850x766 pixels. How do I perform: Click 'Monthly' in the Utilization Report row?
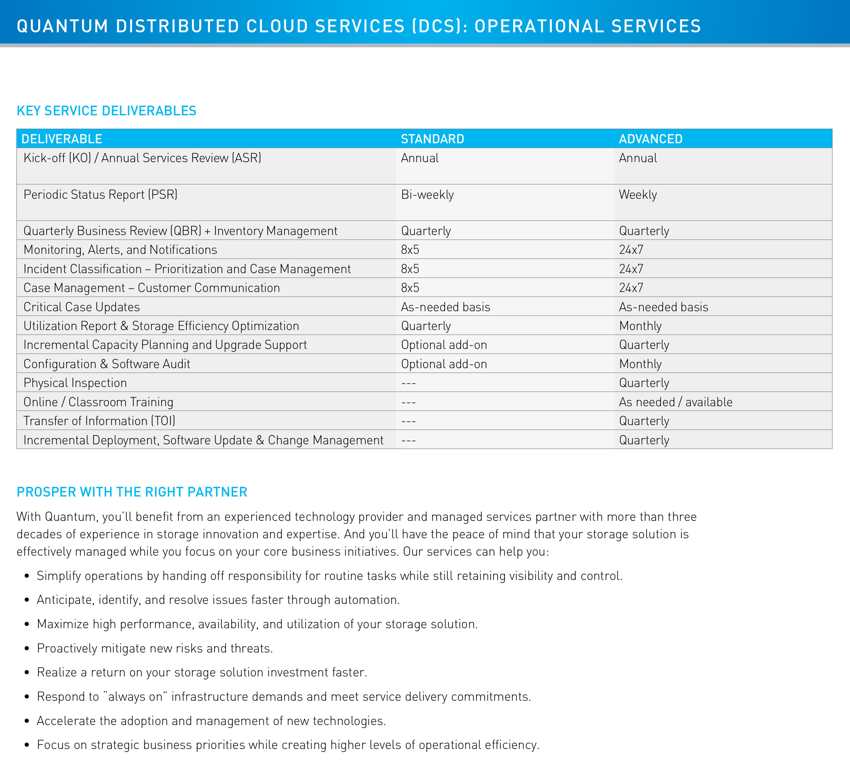640,326
